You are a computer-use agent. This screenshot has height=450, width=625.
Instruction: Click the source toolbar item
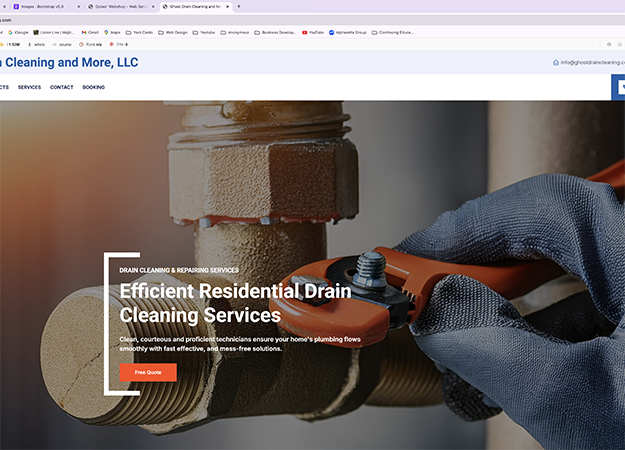click(63, 44)
